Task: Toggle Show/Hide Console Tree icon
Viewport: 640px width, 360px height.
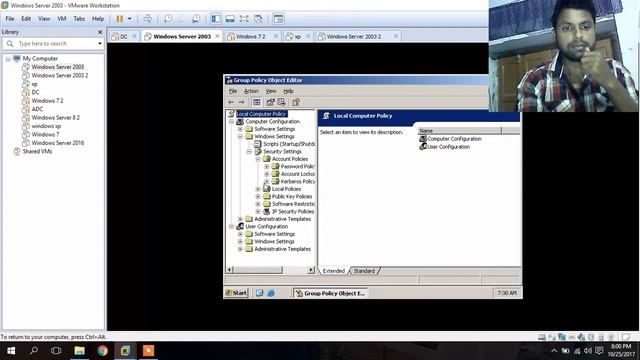Action: [256, 102]
